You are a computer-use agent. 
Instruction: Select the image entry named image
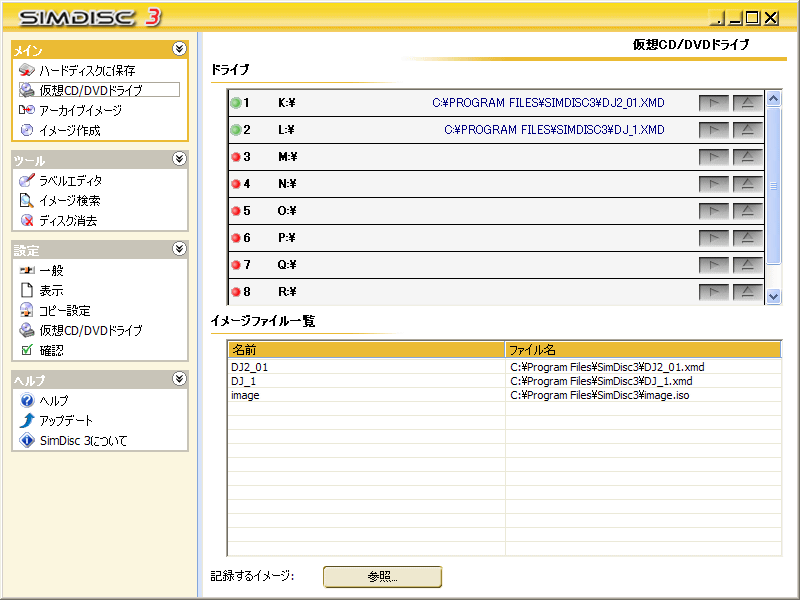click(x=505, y=395)
